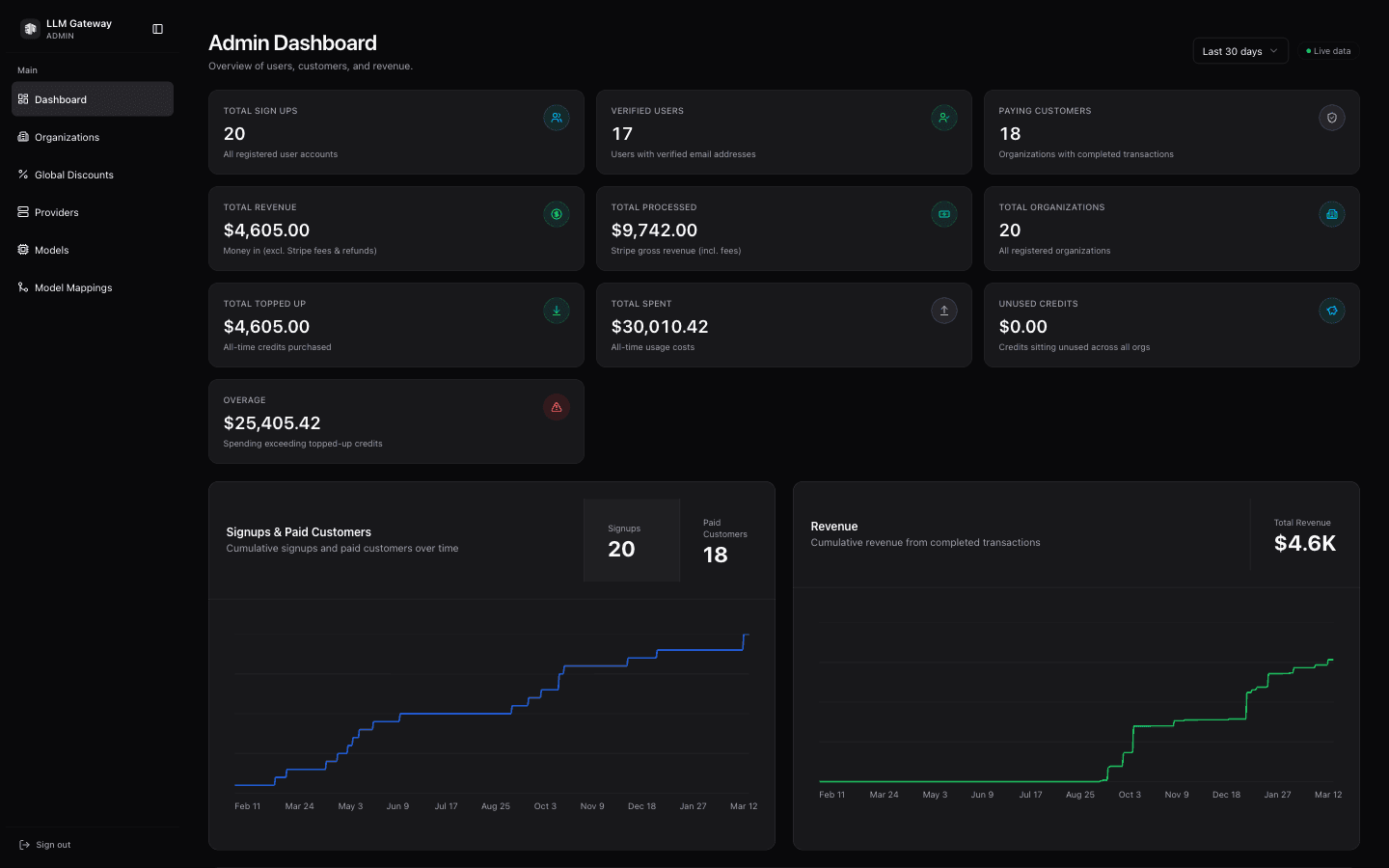Click the Verified Users check icon
Screen dimensions: 1389x868
click(x=944, y=118)
